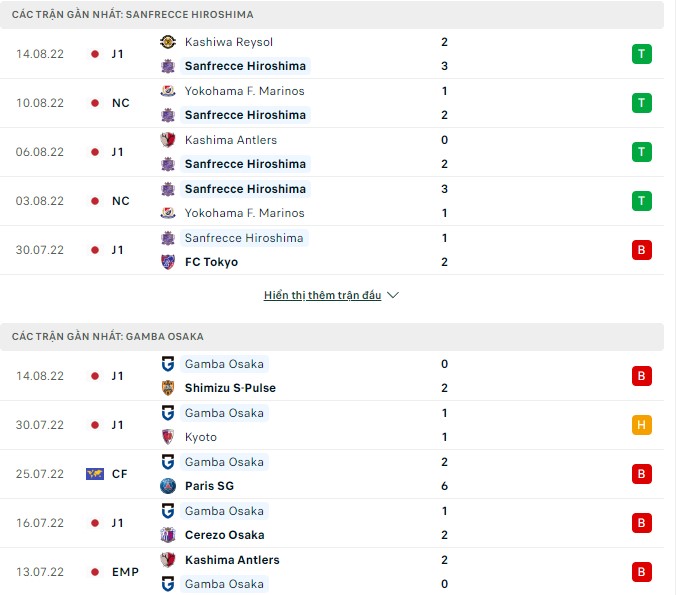676x595 pixels.
Task: Open the Cerezo Osaka team link
Action: (224, 535)
